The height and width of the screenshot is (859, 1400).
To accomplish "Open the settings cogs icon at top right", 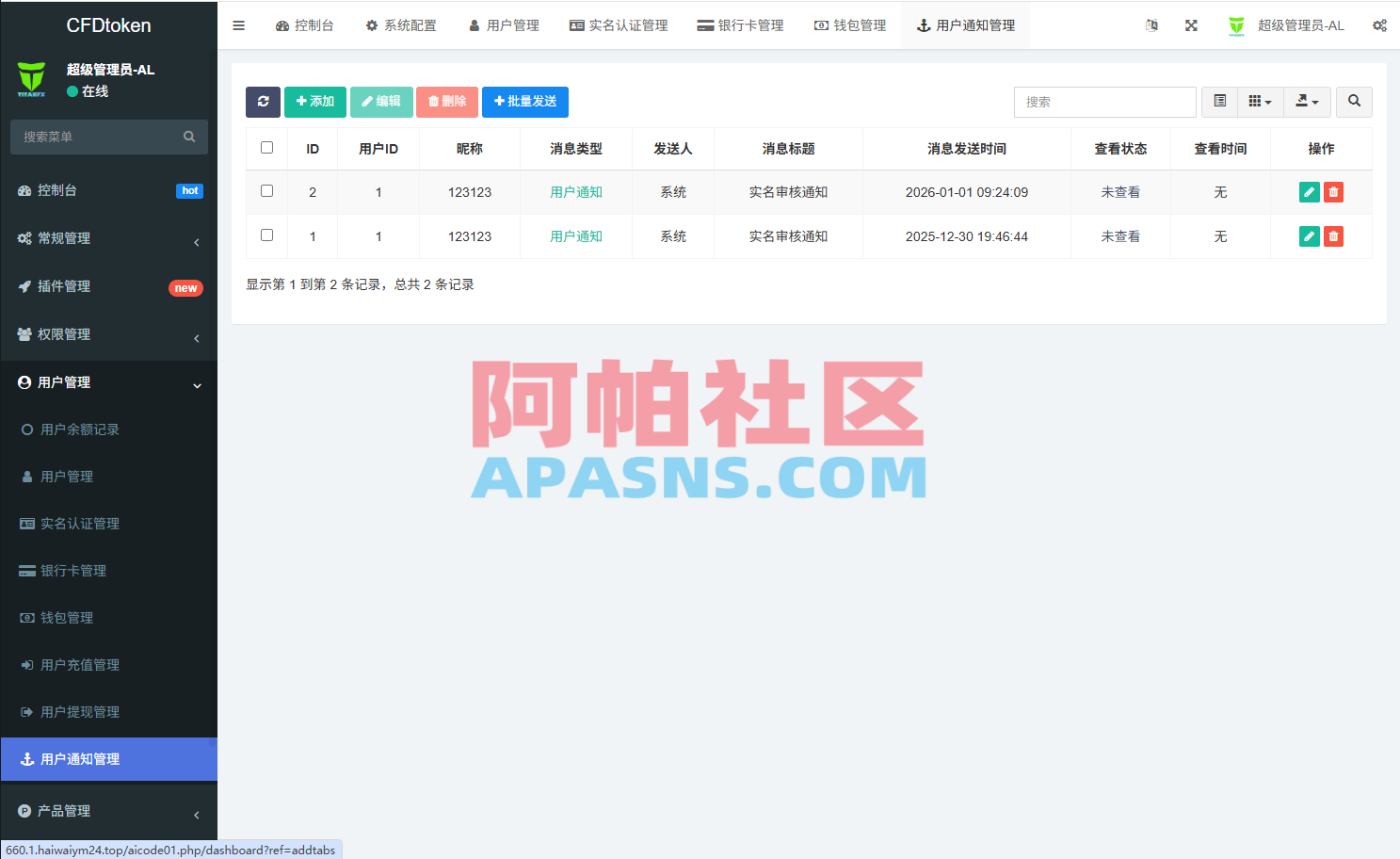I will click(1379, 25).
